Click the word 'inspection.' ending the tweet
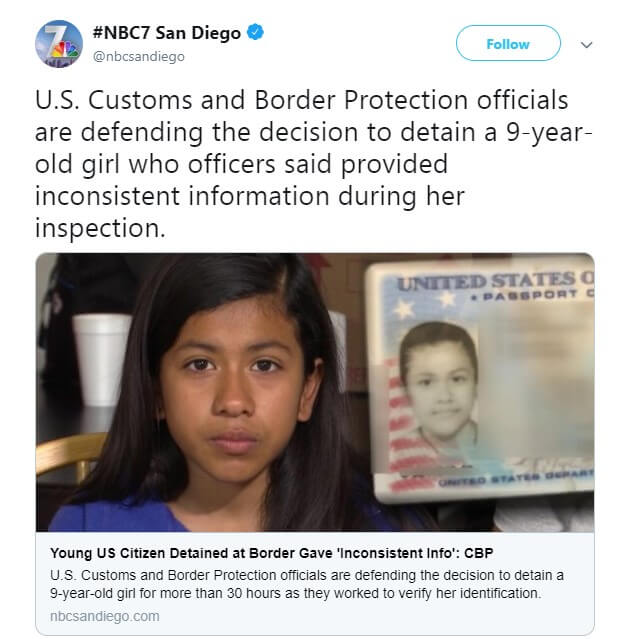Image resolution: width=622 pixels, height=639 pixels. [x=100, y=228]
